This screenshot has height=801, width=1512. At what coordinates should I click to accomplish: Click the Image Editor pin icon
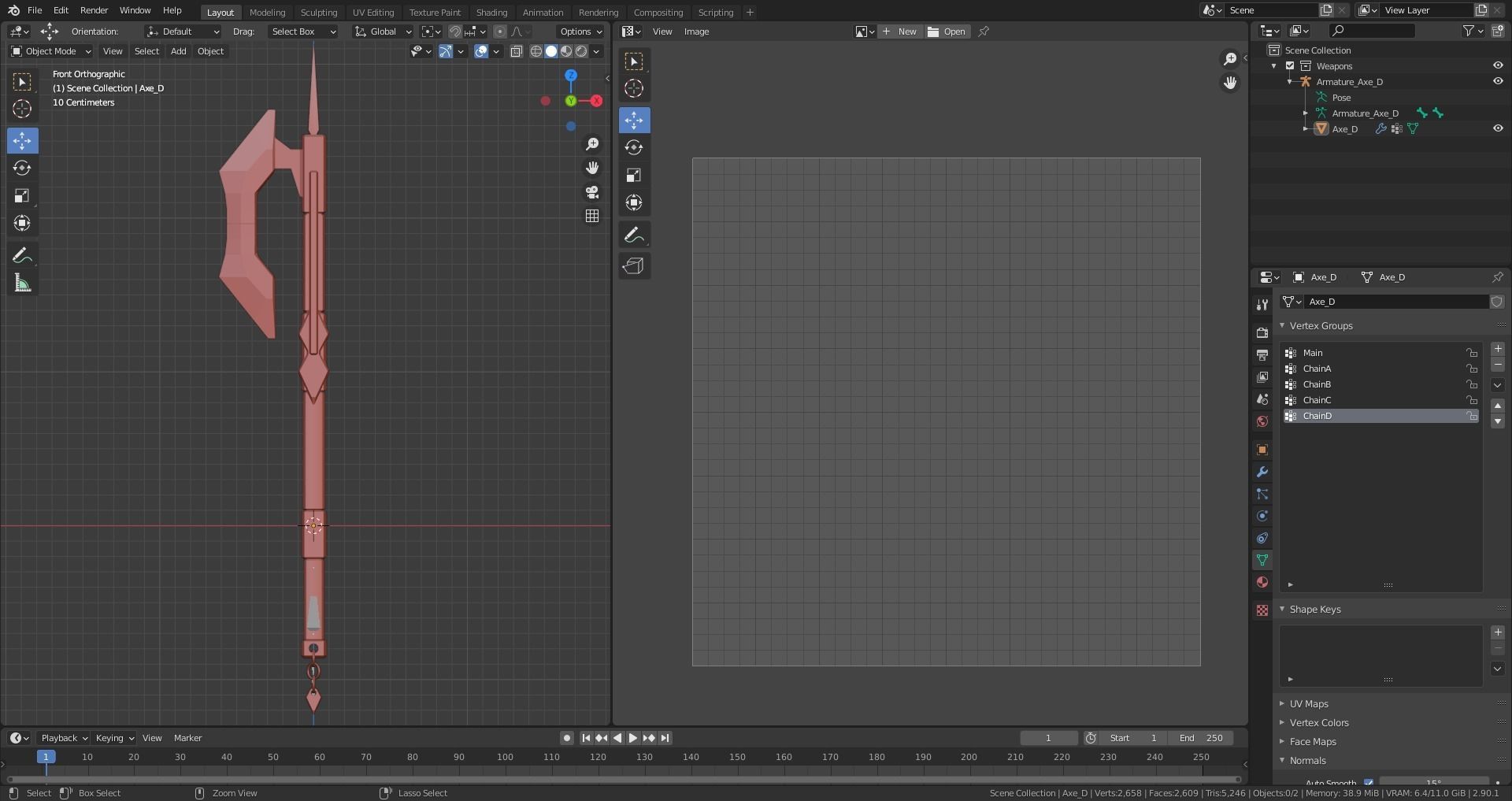(984, 32)
